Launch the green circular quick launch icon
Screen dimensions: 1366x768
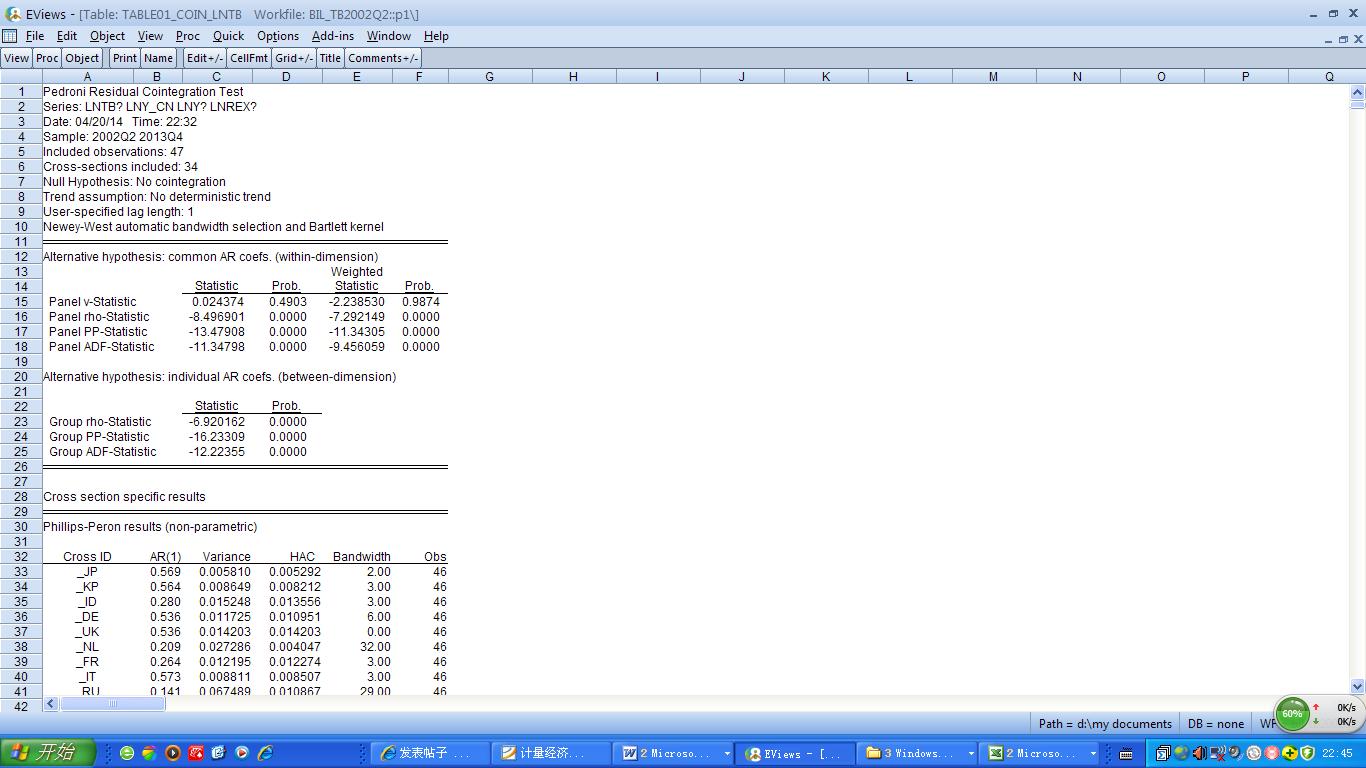point(127,753)
